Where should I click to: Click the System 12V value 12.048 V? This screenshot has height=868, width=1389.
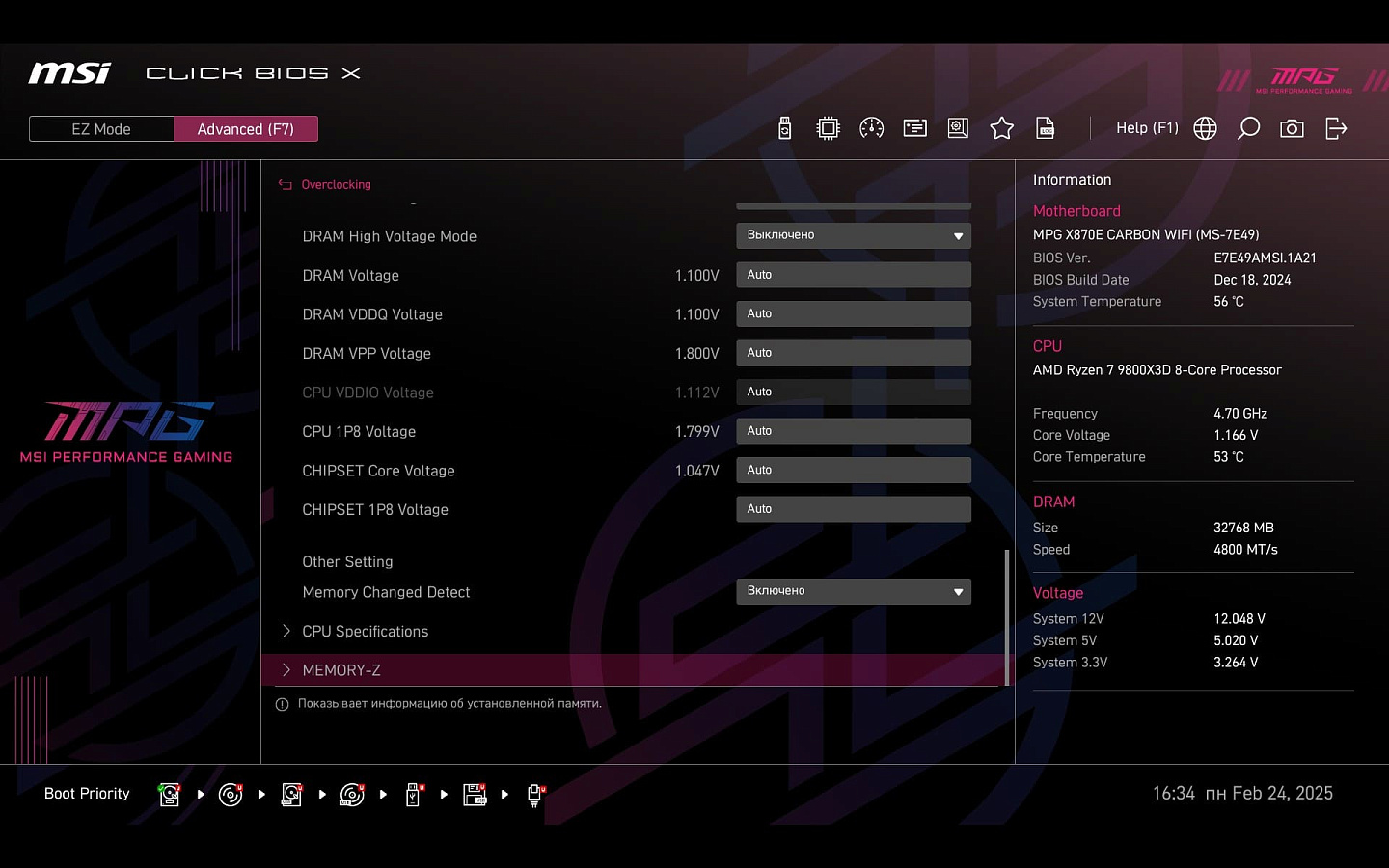[1239, 619]
